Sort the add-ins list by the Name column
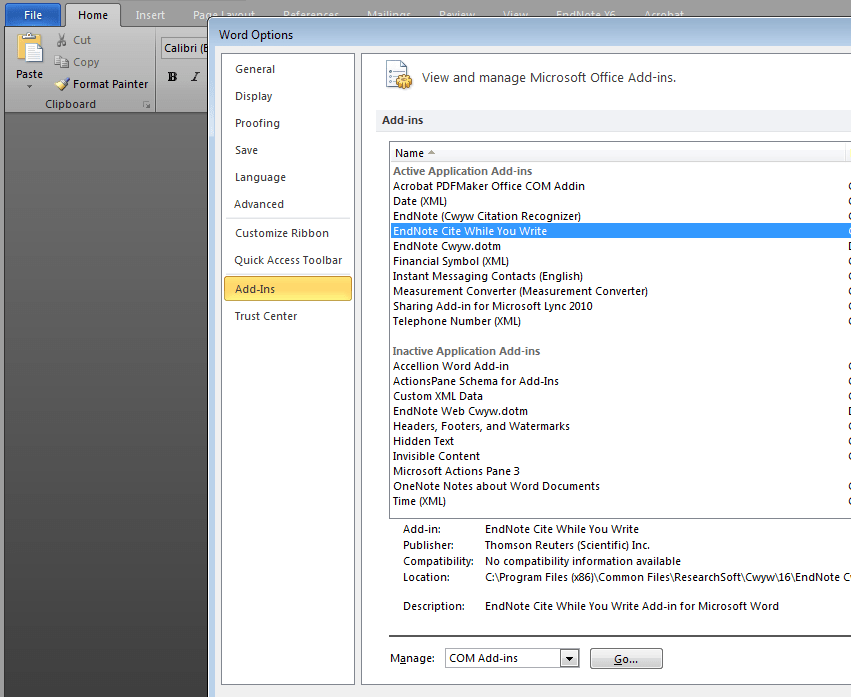 coord(410,152)
